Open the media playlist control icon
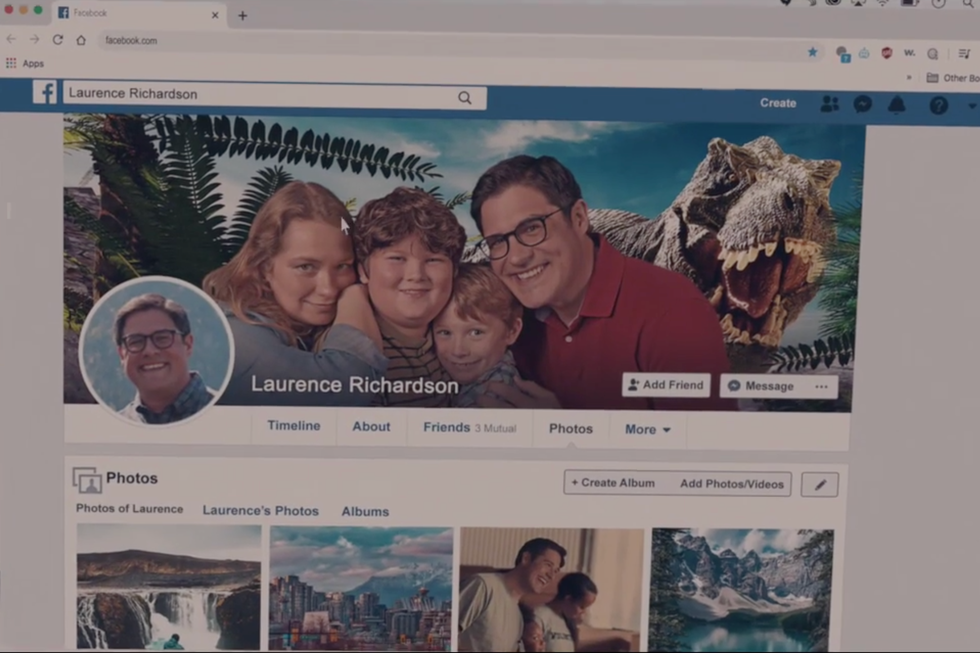 coord(964,54)
